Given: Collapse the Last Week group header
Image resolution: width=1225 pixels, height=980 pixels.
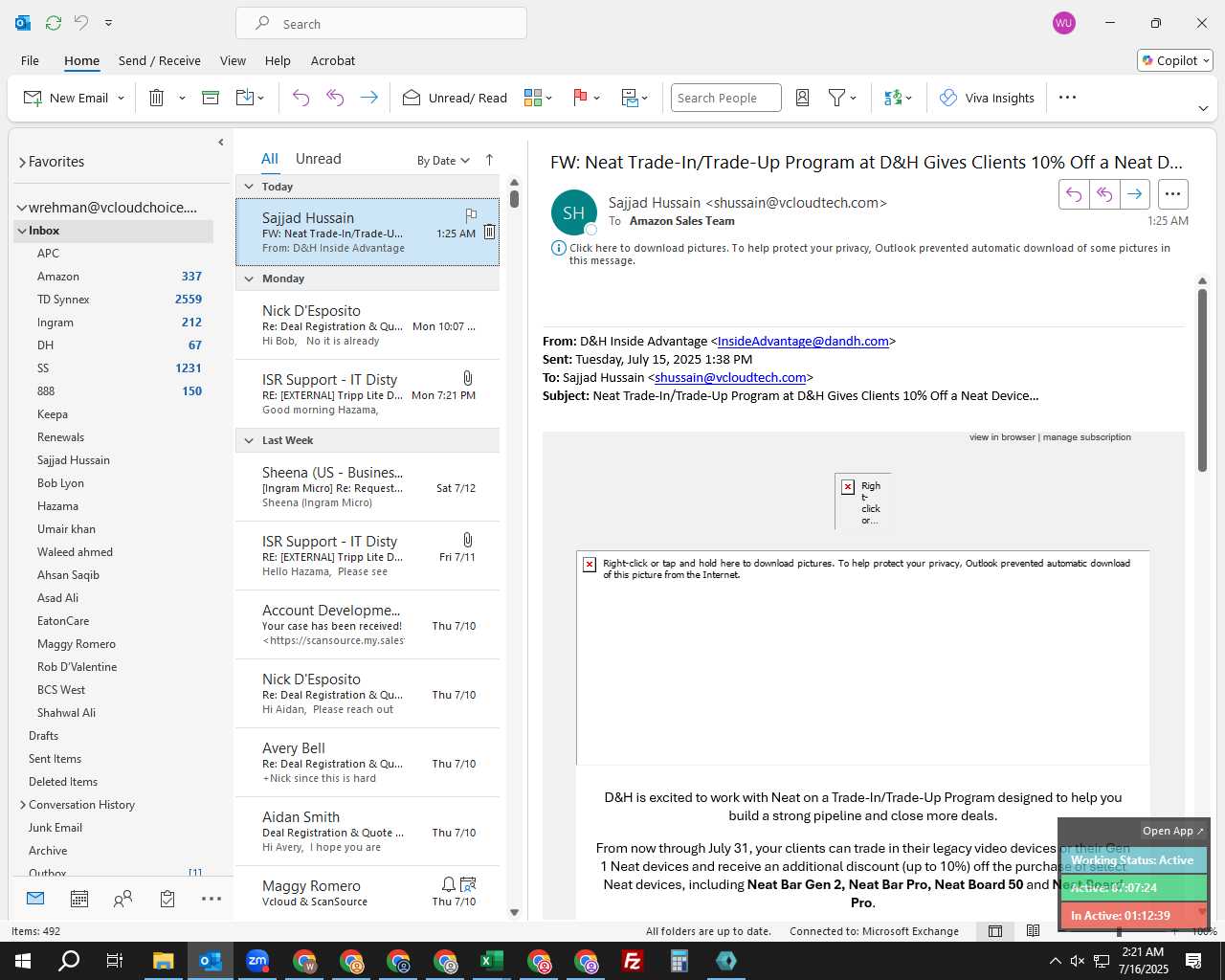Looking at the screenshot, I should pyautogui.click(x=249, y=440).
